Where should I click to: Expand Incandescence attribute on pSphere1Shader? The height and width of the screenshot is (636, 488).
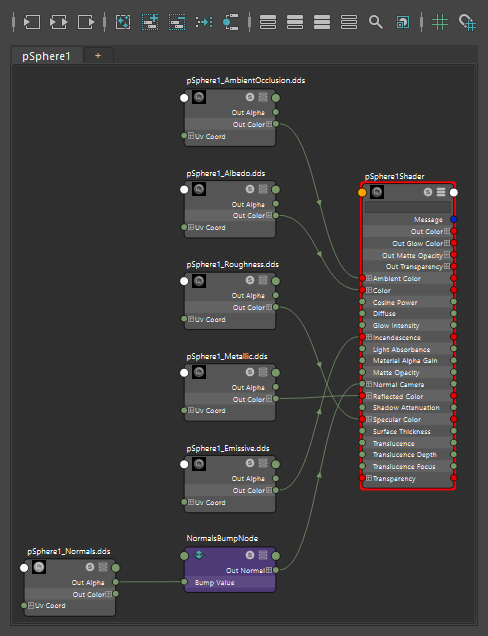[x=369, y=337]
